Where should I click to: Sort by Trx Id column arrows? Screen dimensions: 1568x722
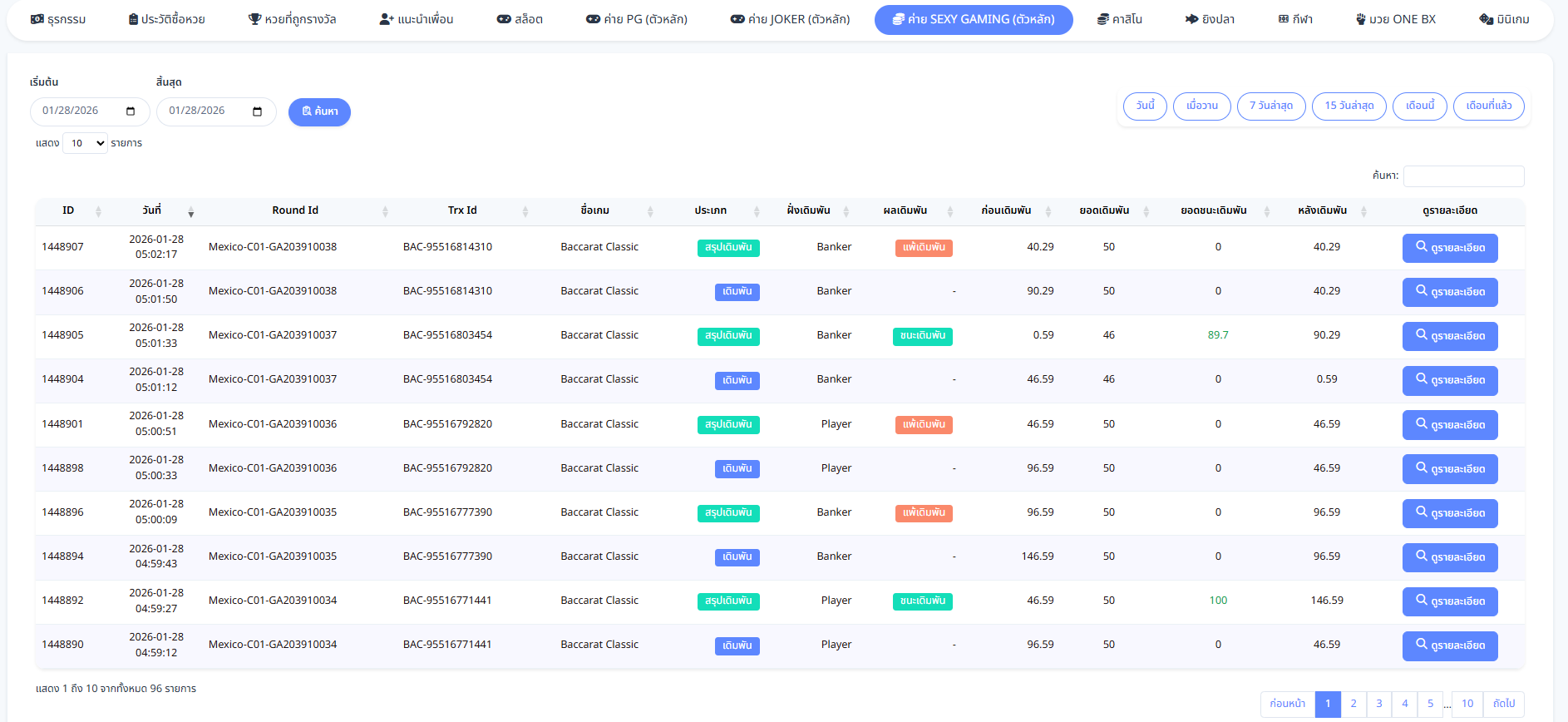click(x=525, y=211)
